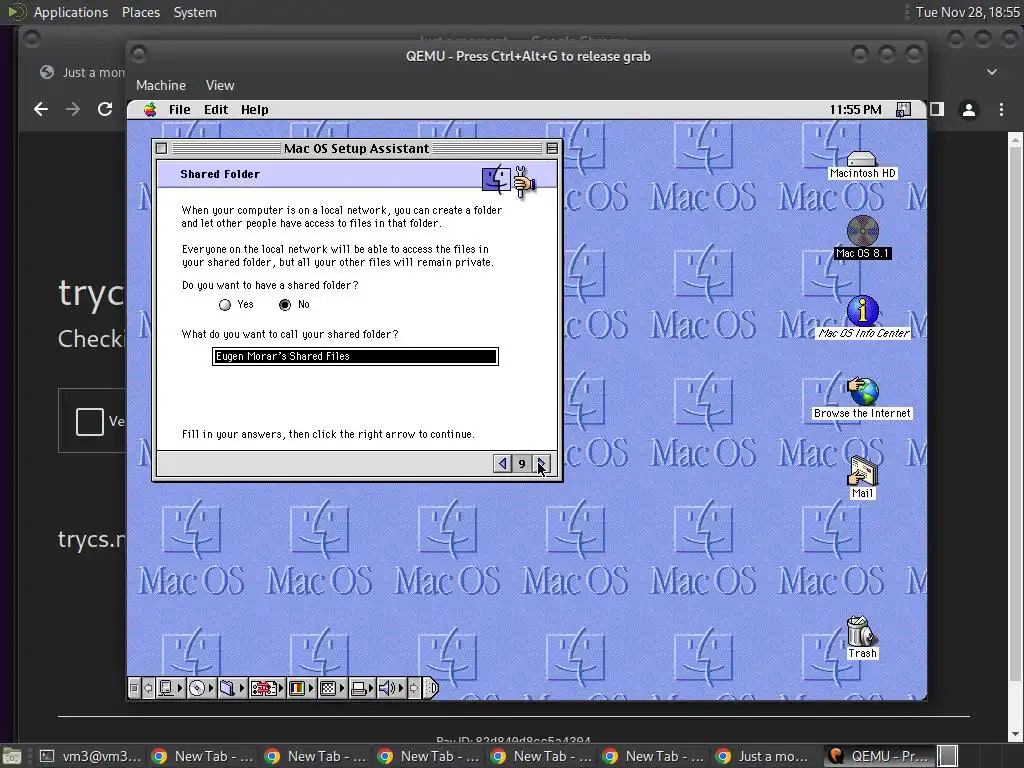Open the Macintosh HD drive icon
Viewport: 1024px width, 768px height.
862,159
